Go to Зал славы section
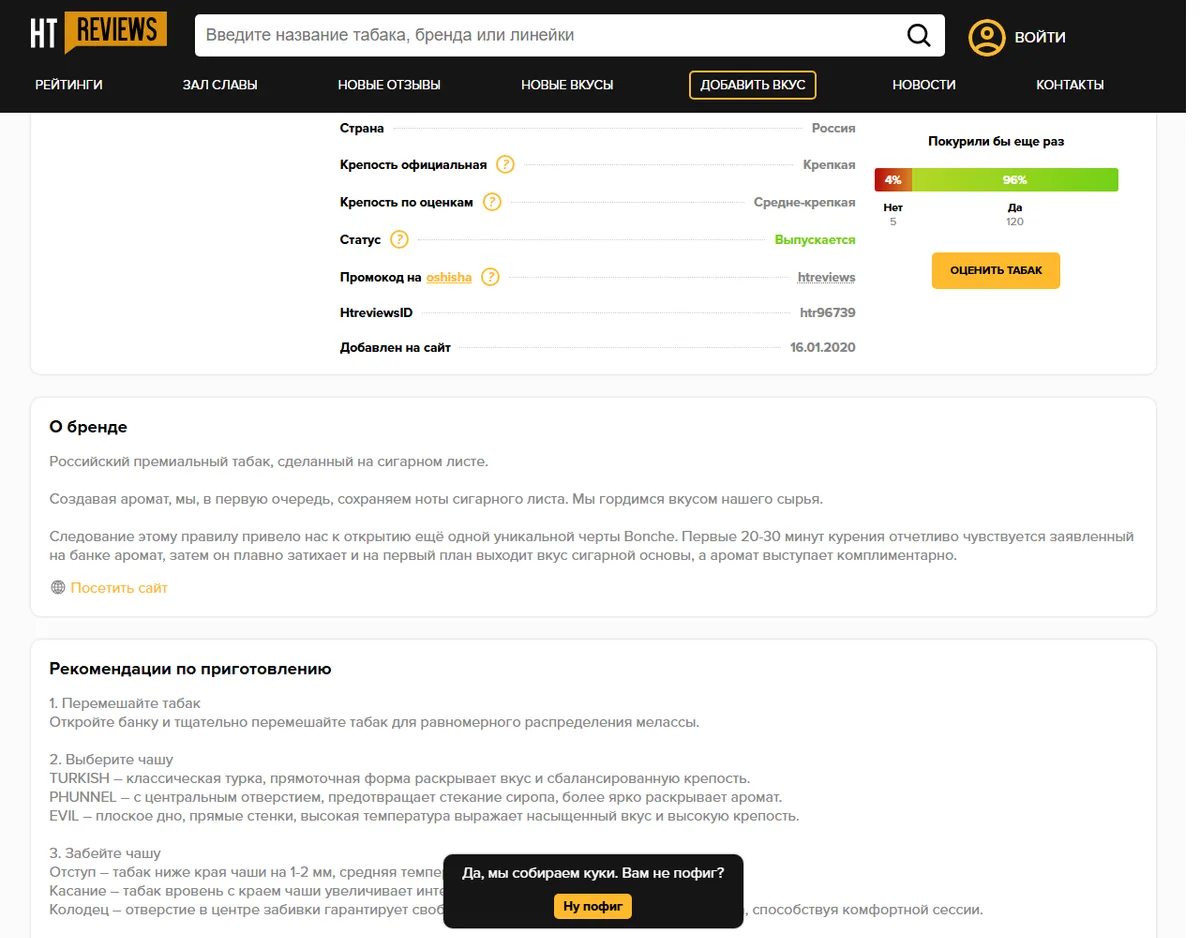This screenshot has height=938, width=1200. [x=220, y=85]
